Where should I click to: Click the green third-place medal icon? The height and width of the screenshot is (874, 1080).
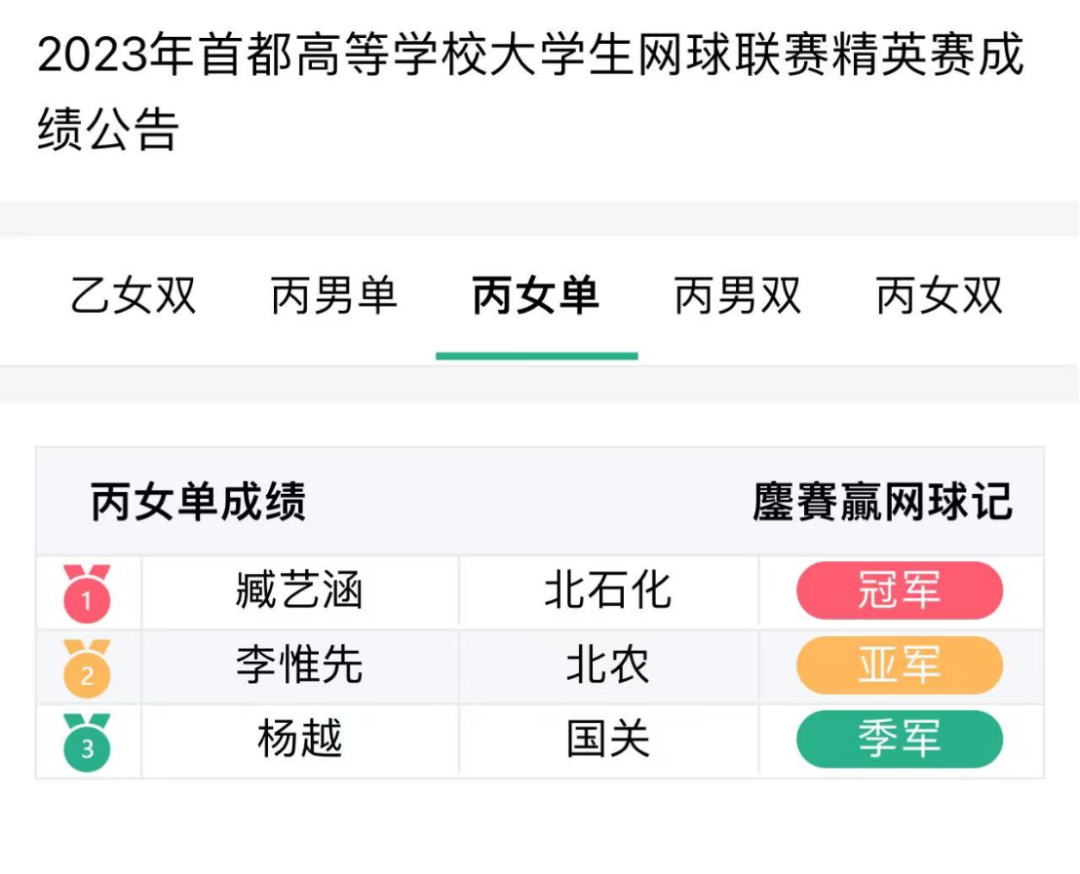tap(87, 742)
